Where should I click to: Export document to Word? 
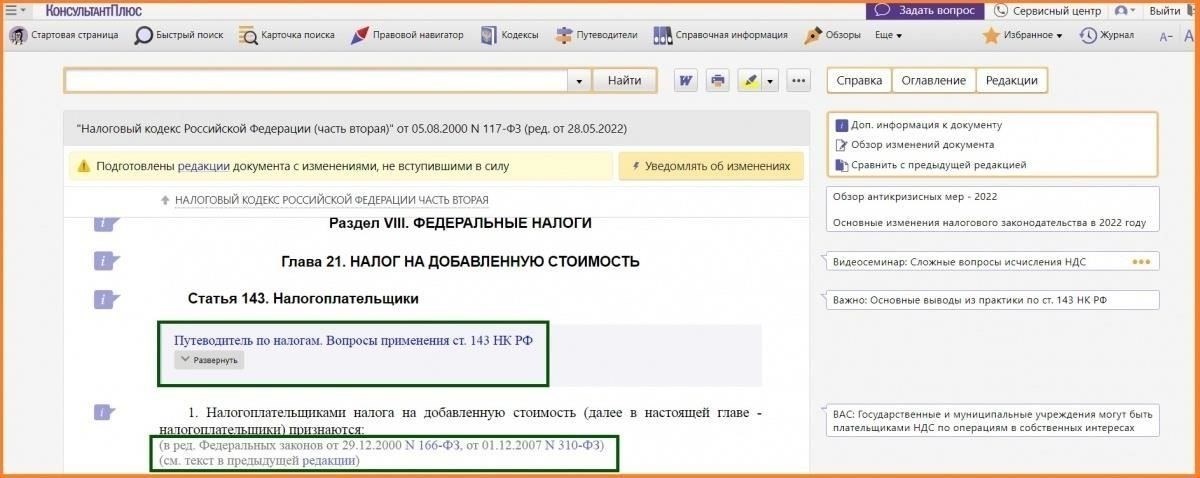[x=686, y=81]
